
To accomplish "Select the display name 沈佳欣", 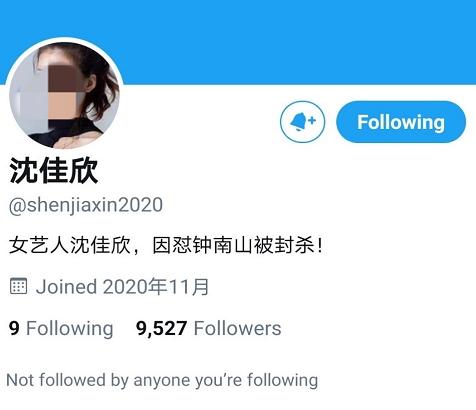I will (x=54, y=171).
